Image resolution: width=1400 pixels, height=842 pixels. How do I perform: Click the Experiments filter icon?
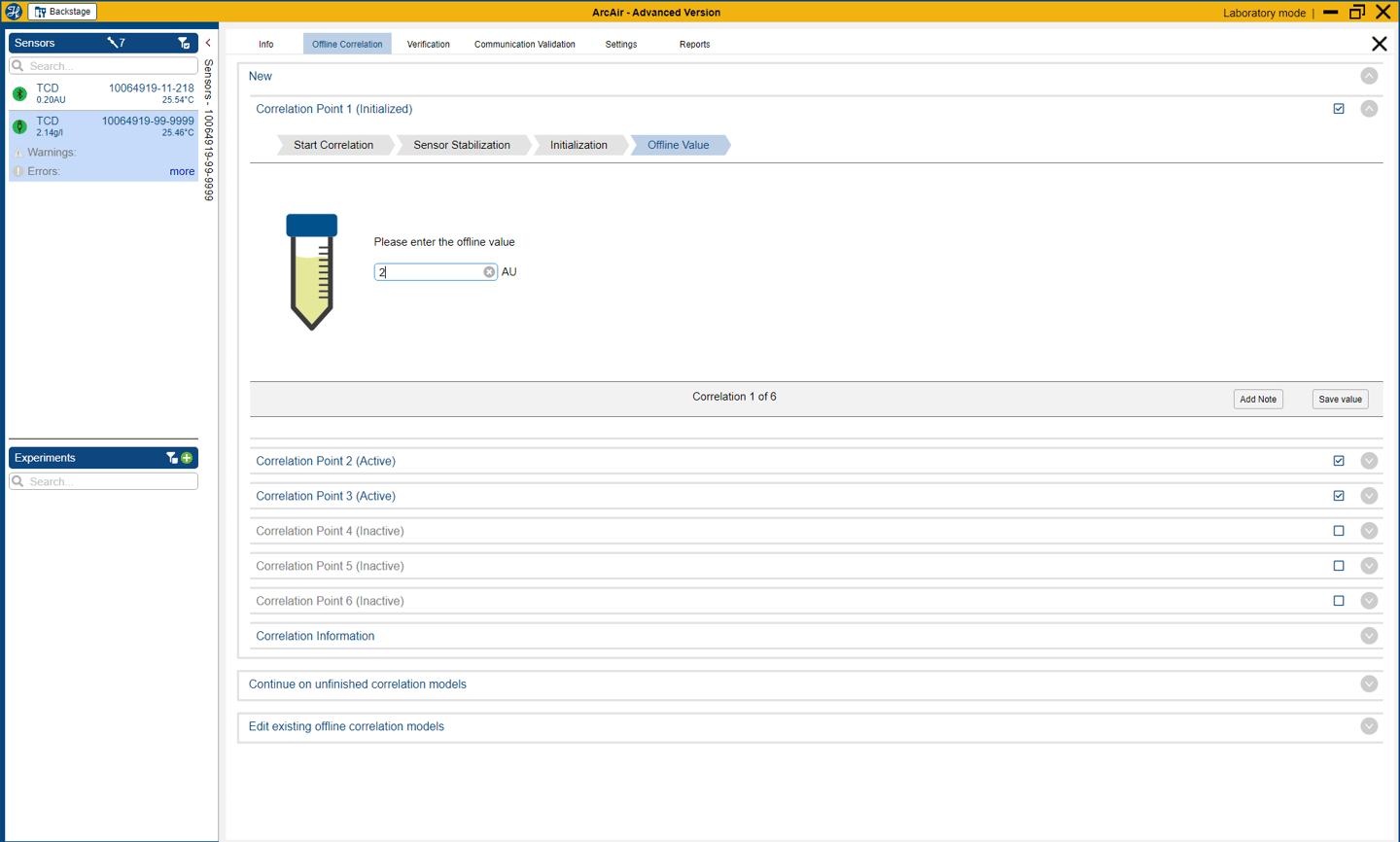click(171, 458)
